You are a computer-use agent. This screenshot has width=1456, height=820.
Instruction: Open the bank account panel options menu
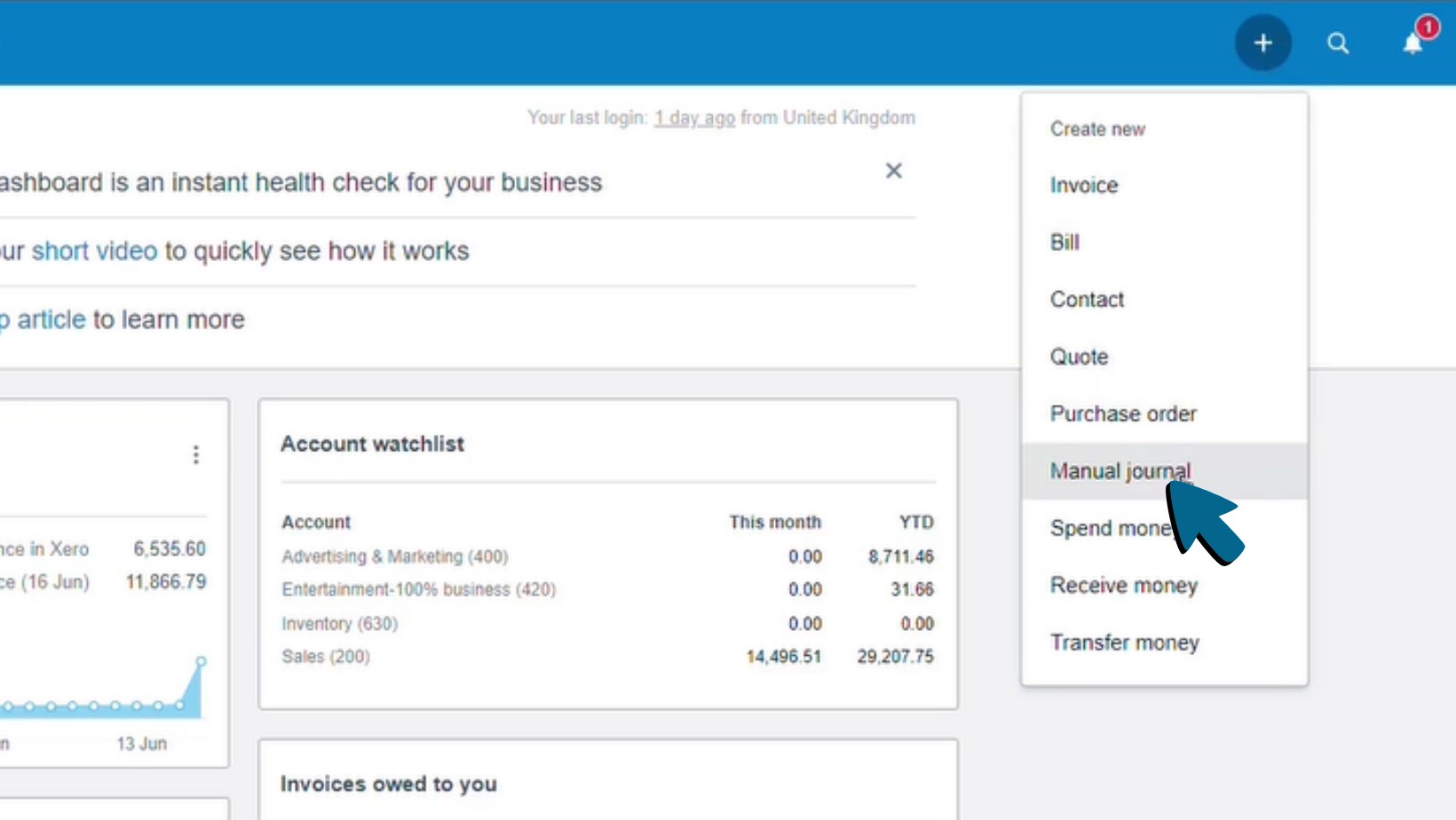(x=195, y=455)
